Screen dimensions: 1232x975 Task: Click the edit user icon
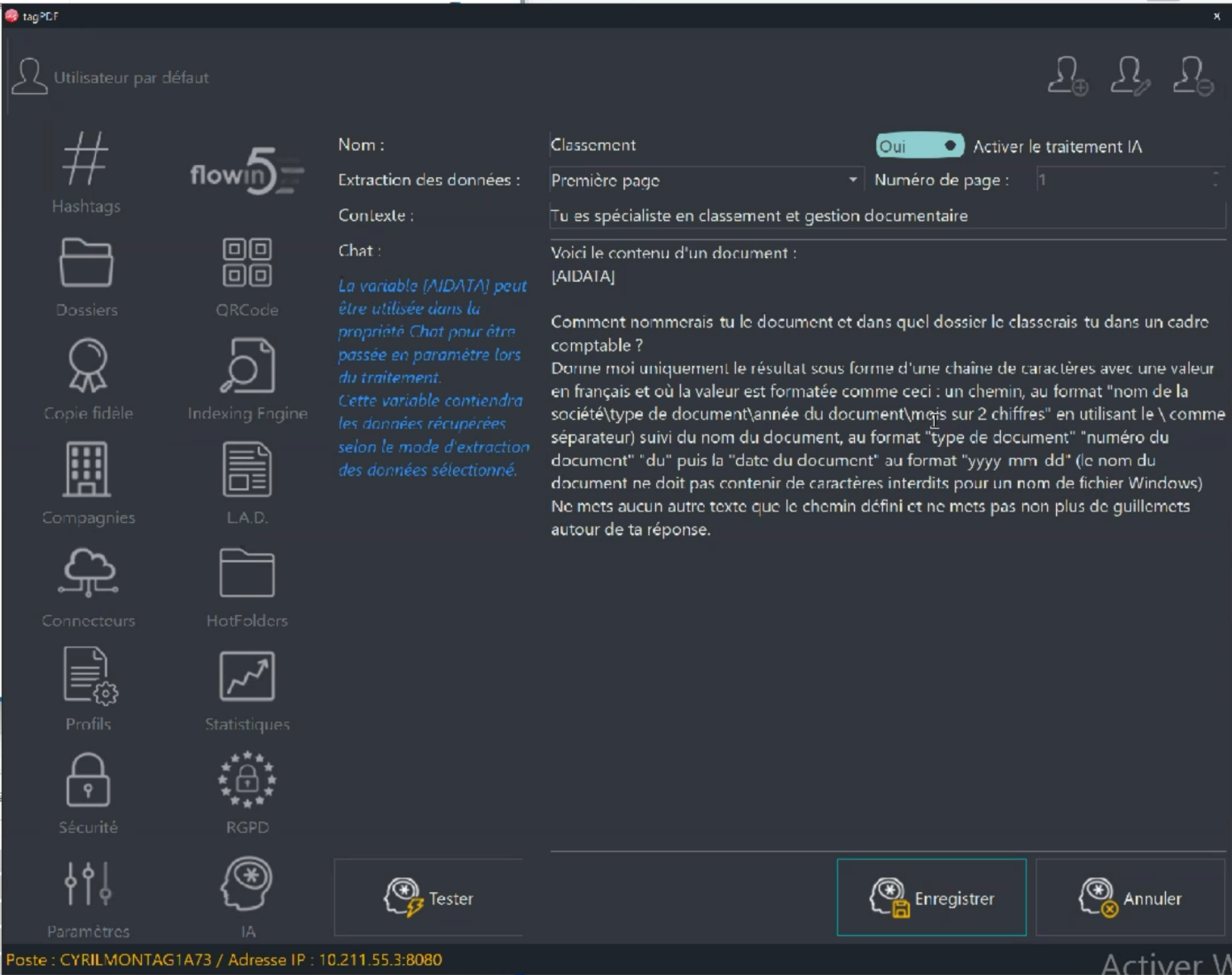[x=1129, y=76]
